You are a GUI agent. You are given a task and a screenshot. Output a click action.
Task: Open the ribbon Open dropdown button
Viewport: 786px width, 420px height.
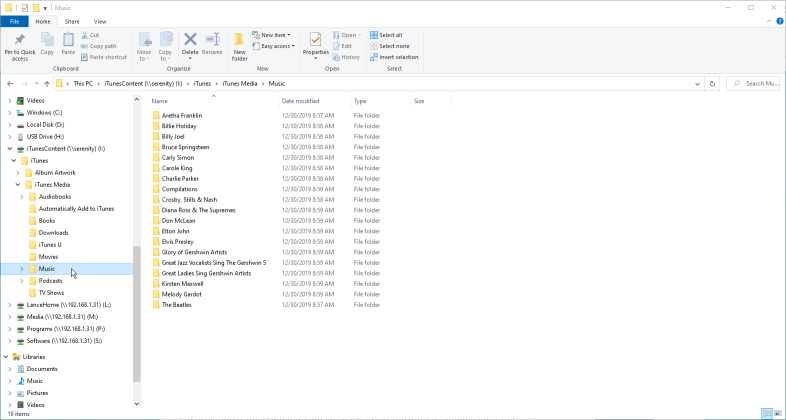pyautogui.click(x=347, y=35)
